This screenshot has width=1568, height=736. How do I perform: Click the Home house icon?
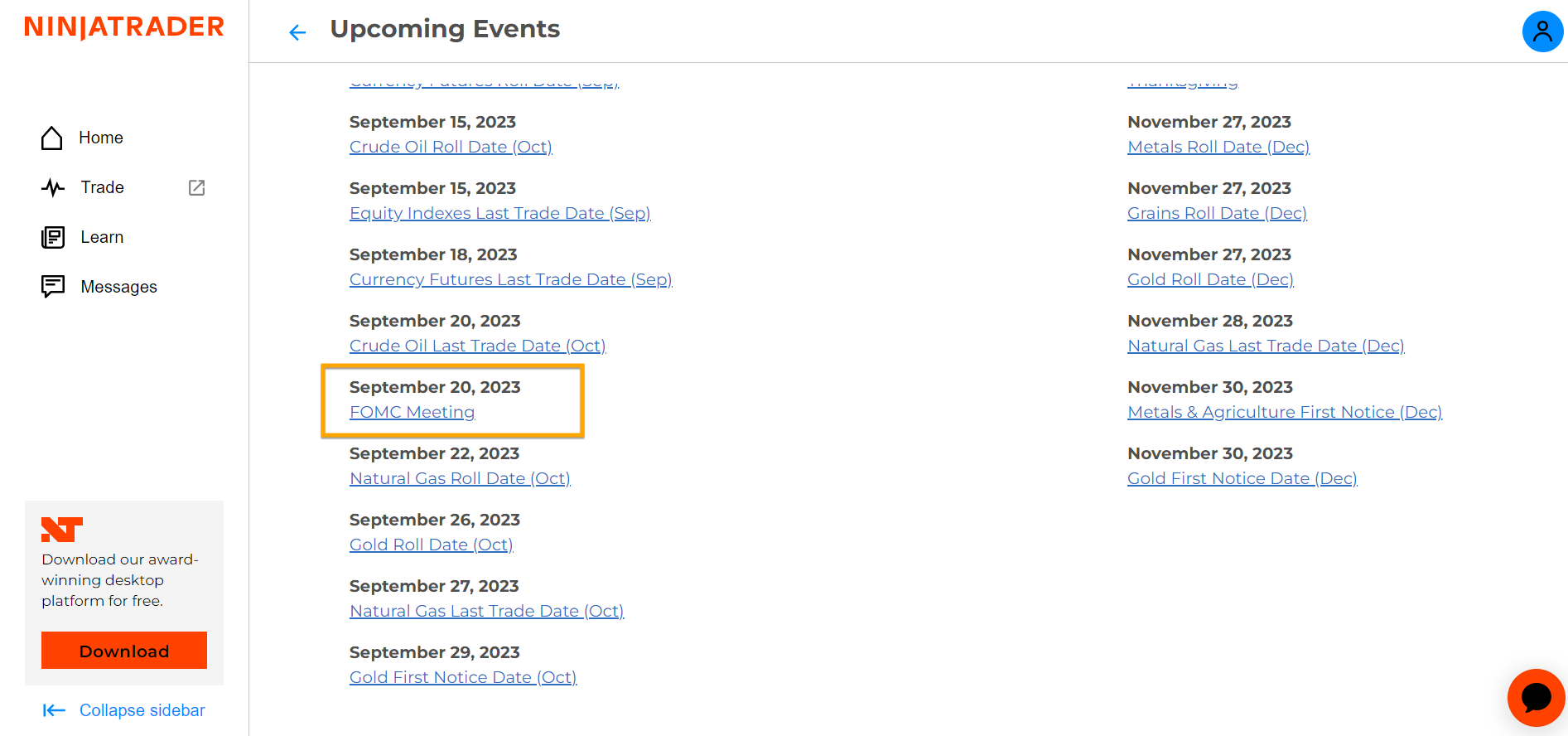click(52, 138)
